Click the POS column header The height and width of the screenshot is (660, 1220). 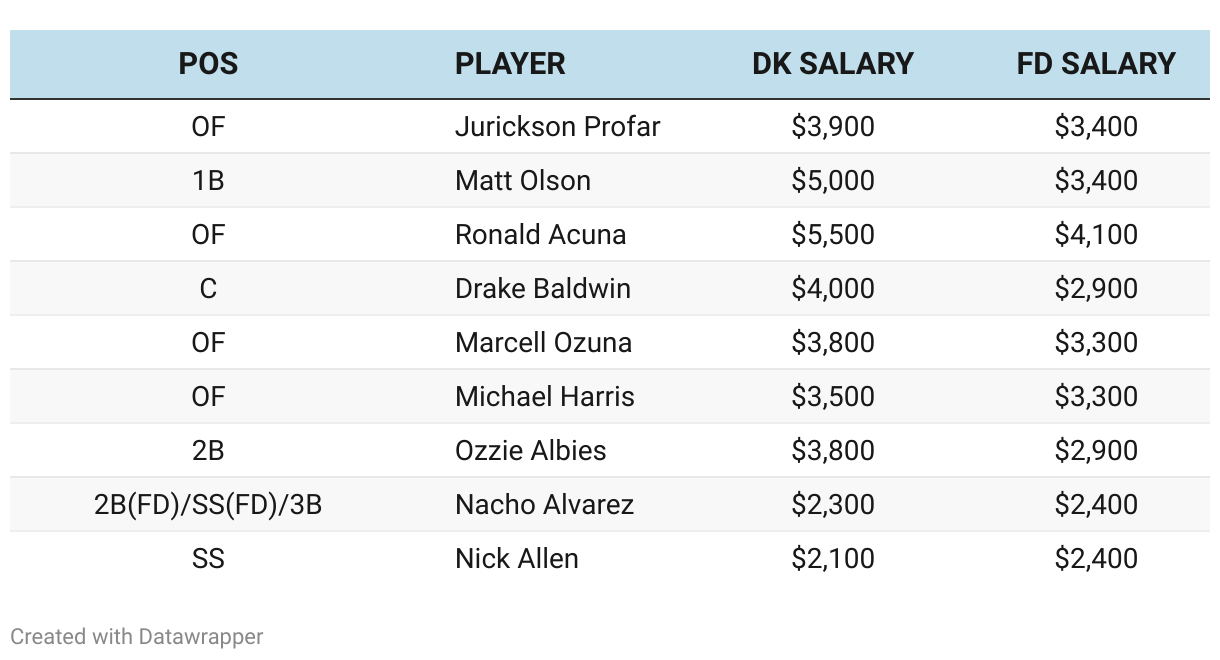pyautogui.click(x=208, y=64)
